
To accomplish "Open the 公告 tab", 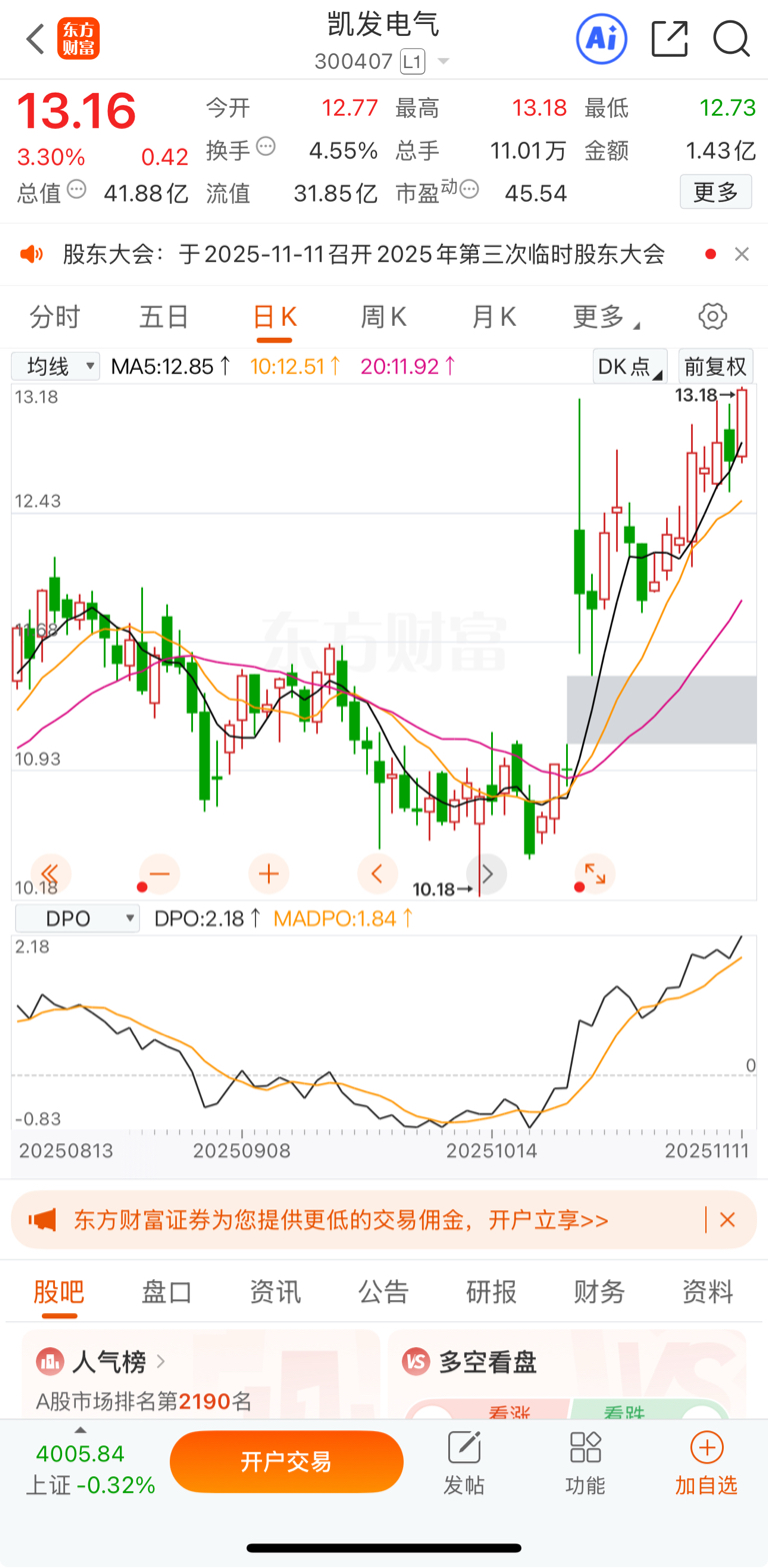I will (383, 1292).
